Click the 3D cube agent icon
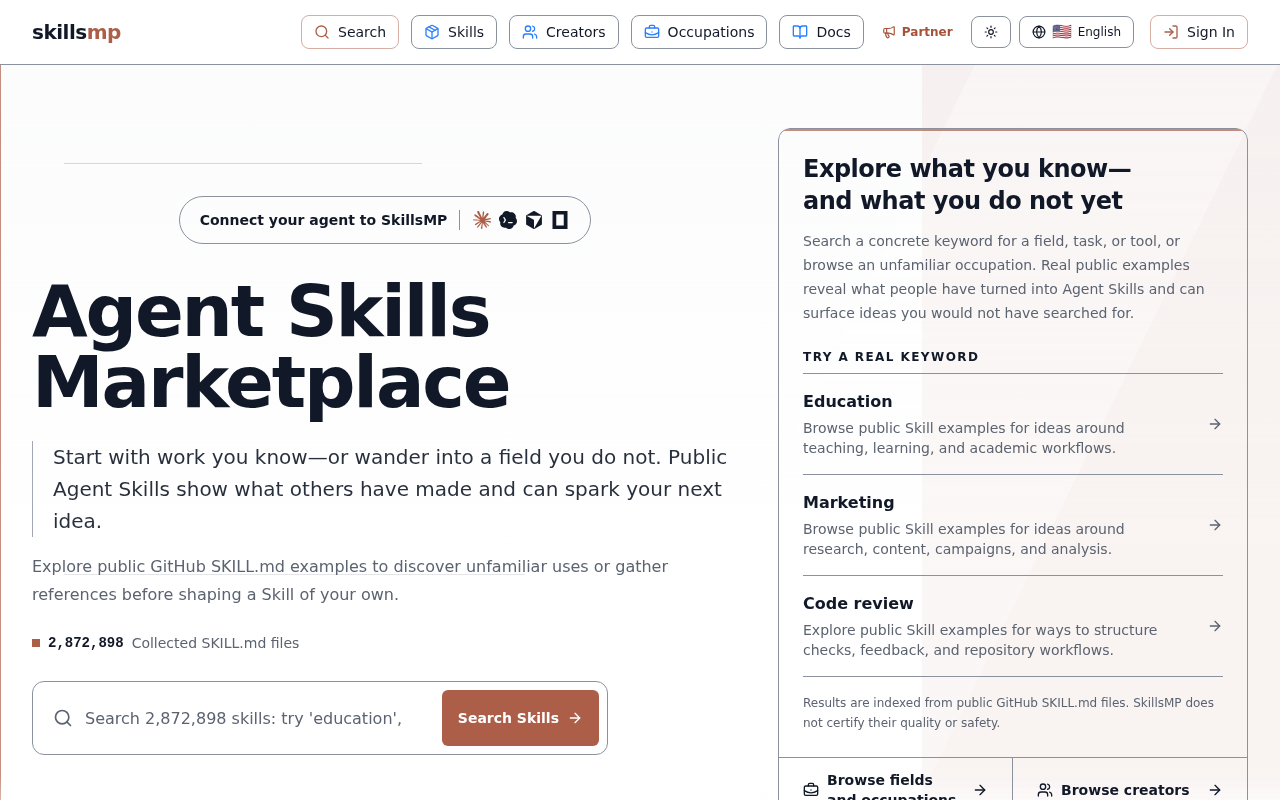The width and height of the screenshot is (1280, 800). [x=534, y=220]
